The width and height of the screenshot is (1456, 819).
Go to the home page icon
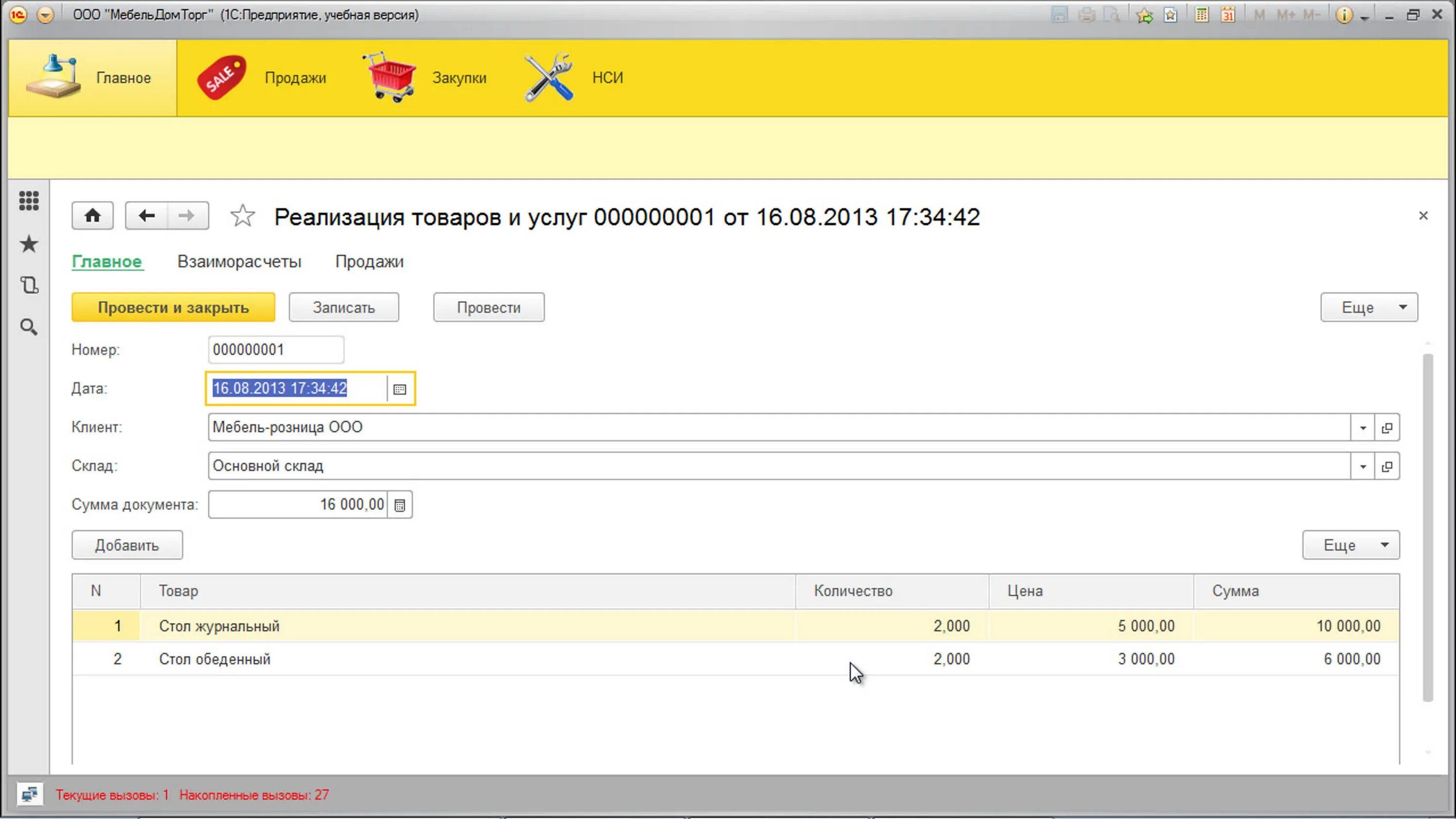point(93,216)
